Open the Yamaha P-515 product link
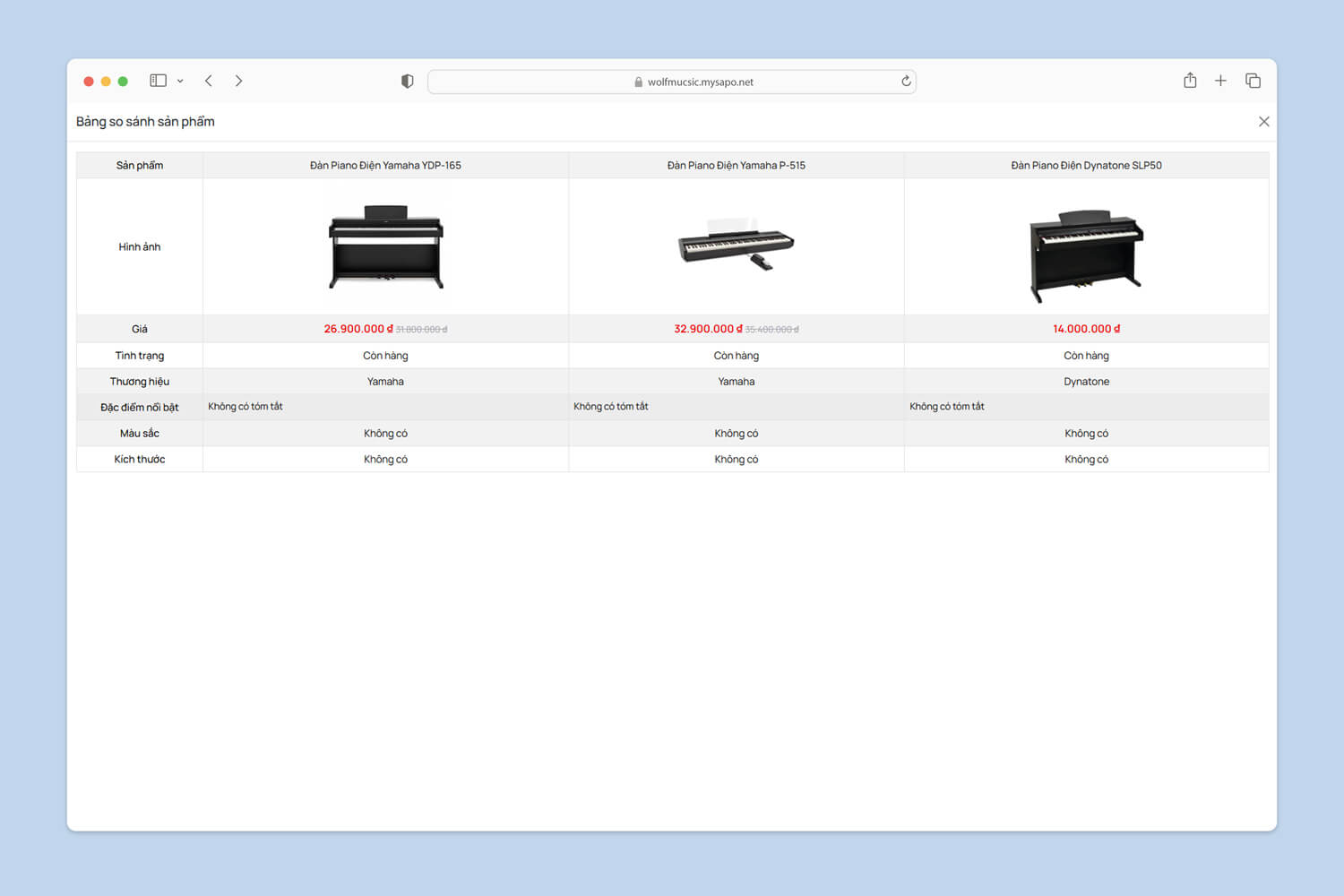The height and width of the screenshot is (896, 1344). 736,166
